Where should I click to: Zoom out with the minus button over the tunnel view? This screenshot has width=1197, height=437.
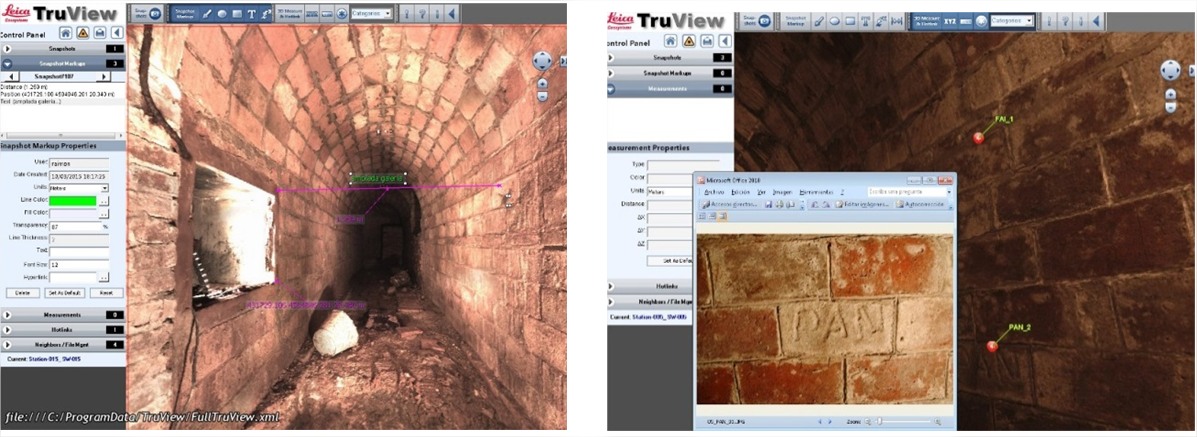pos(542,95)
